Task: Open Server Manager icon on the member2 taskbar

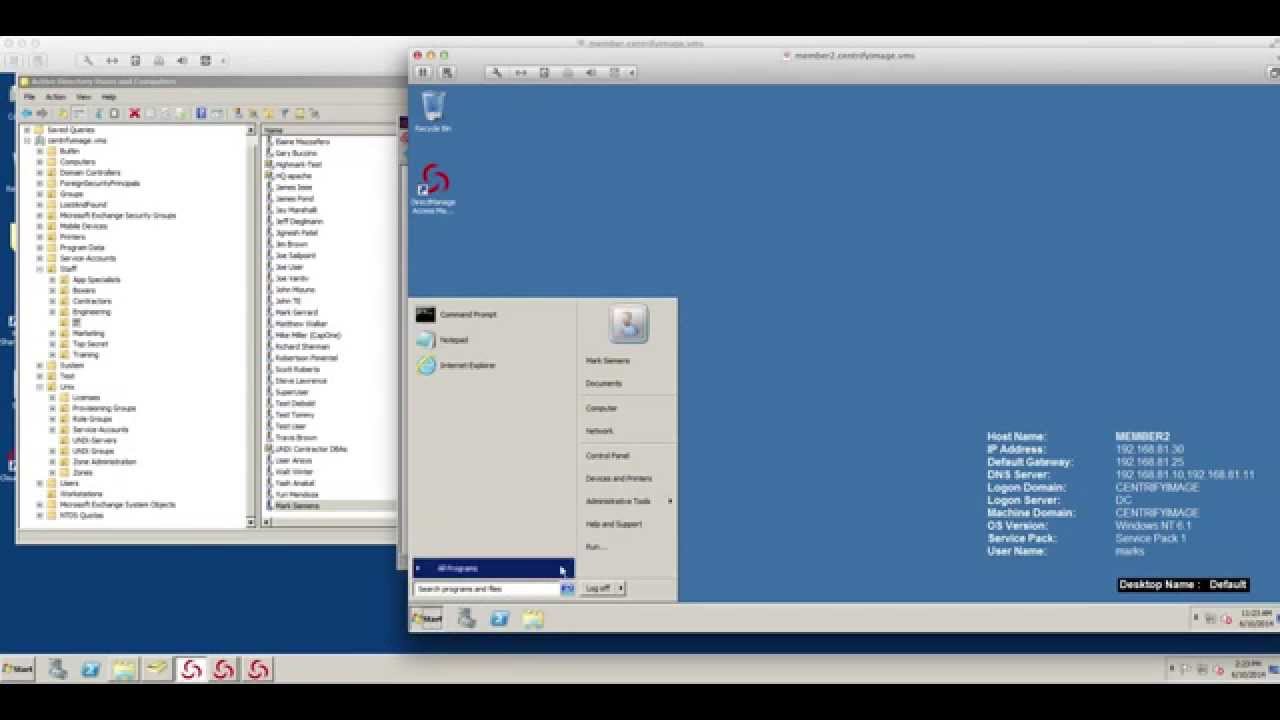Action: pos(466,619)
